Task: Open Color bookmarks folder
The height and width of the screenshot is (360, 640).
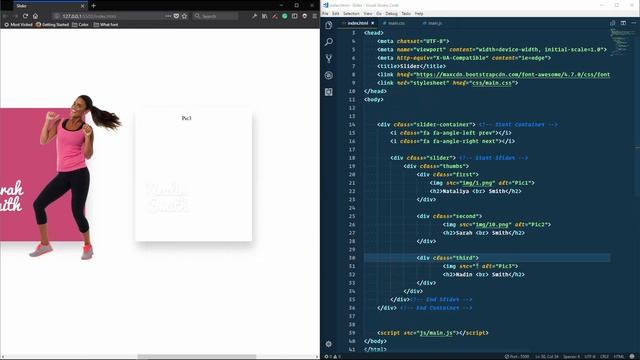Action: point(80,25)
